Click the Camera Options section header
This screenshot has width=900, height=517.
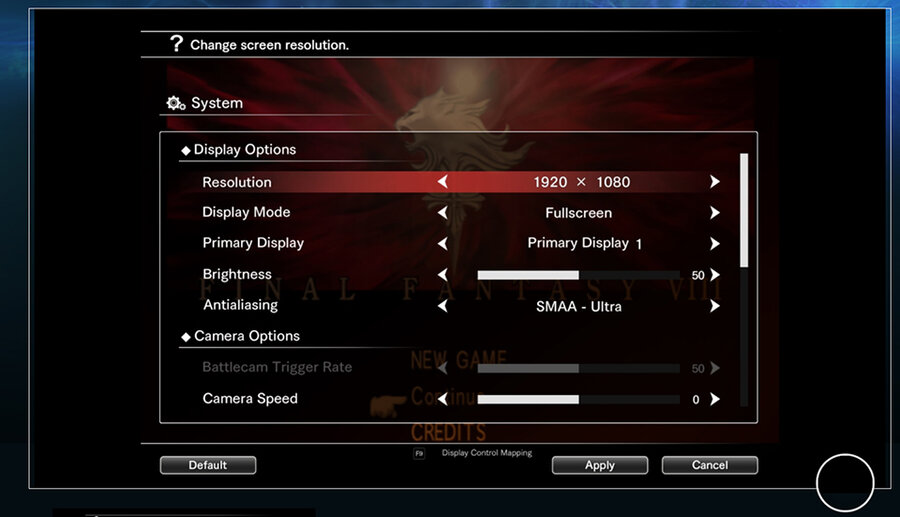click(240, 336)
